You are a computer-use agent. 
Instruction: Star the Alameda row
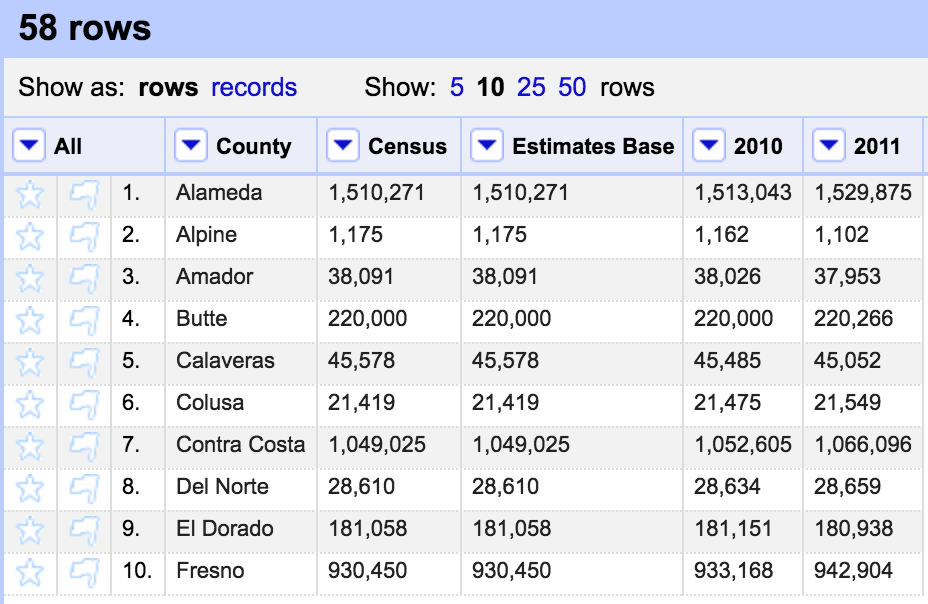[30, 194]
